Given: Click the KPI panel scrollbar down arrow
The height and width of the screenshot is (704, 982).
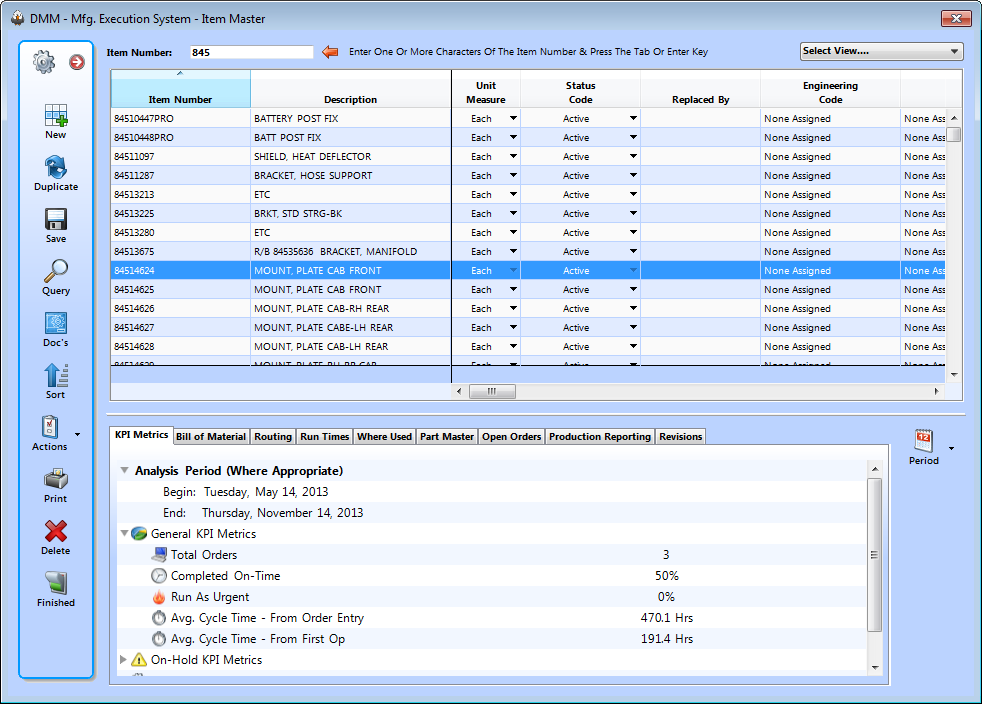Looking at the screenshot, I should click(x=875, y=668).
